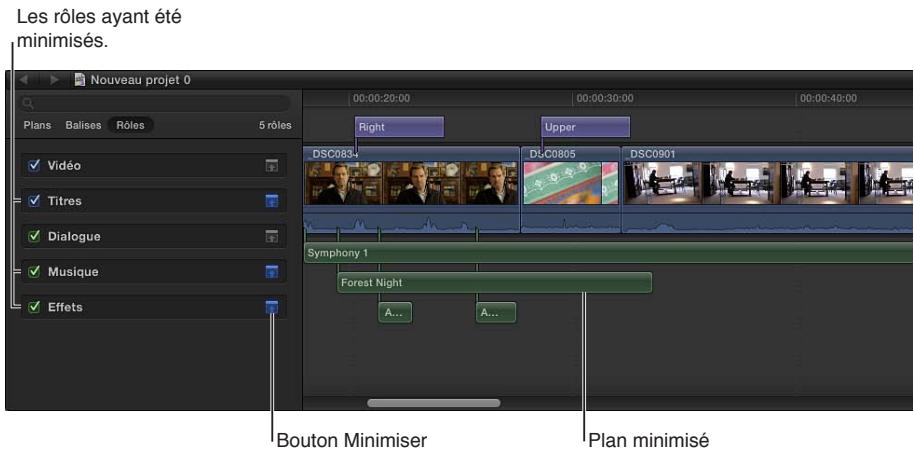The width and height of the screenshot is (914, 454).
Task: Click the project document icon
Action: pyautogui.click(x=80, y=79)
